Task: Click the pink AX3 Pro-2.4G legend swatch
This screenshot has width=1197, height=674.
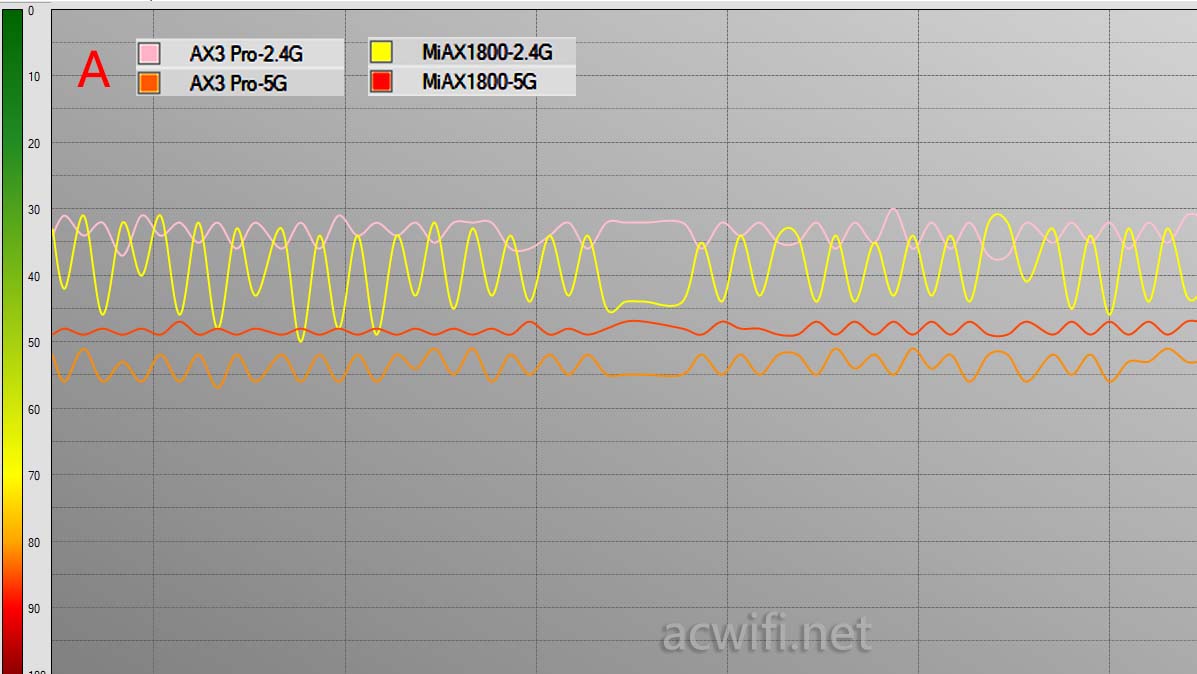Action: coord(149,53)
